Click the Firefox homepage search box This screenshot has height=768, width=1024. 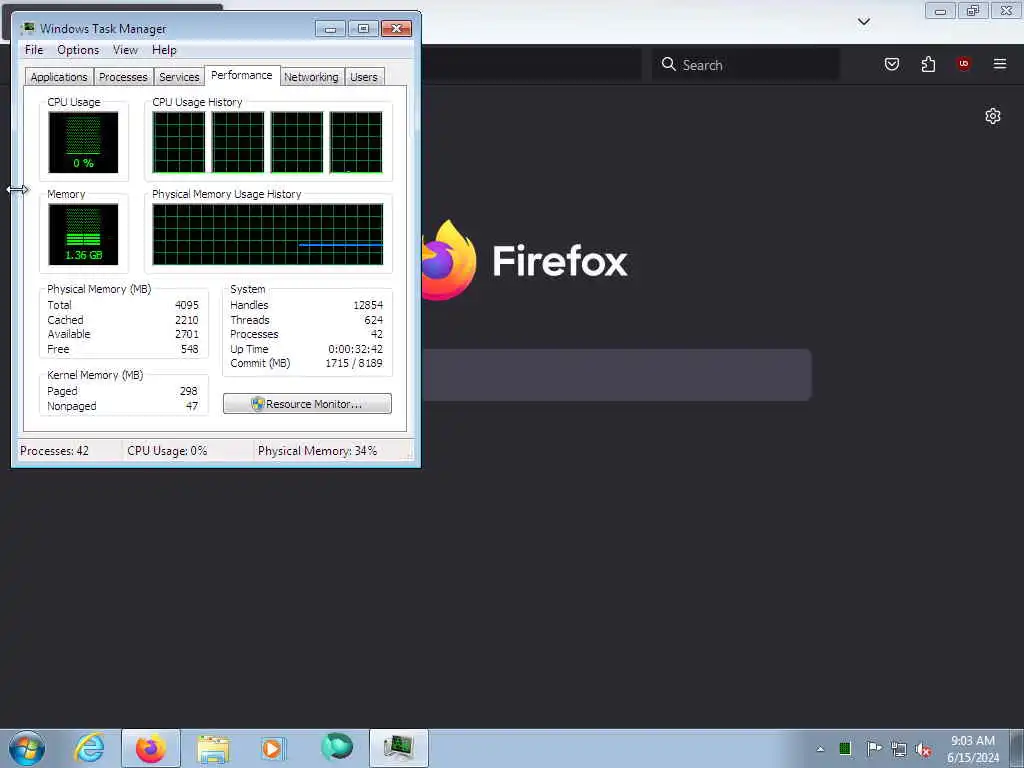[x=616, y=375]
